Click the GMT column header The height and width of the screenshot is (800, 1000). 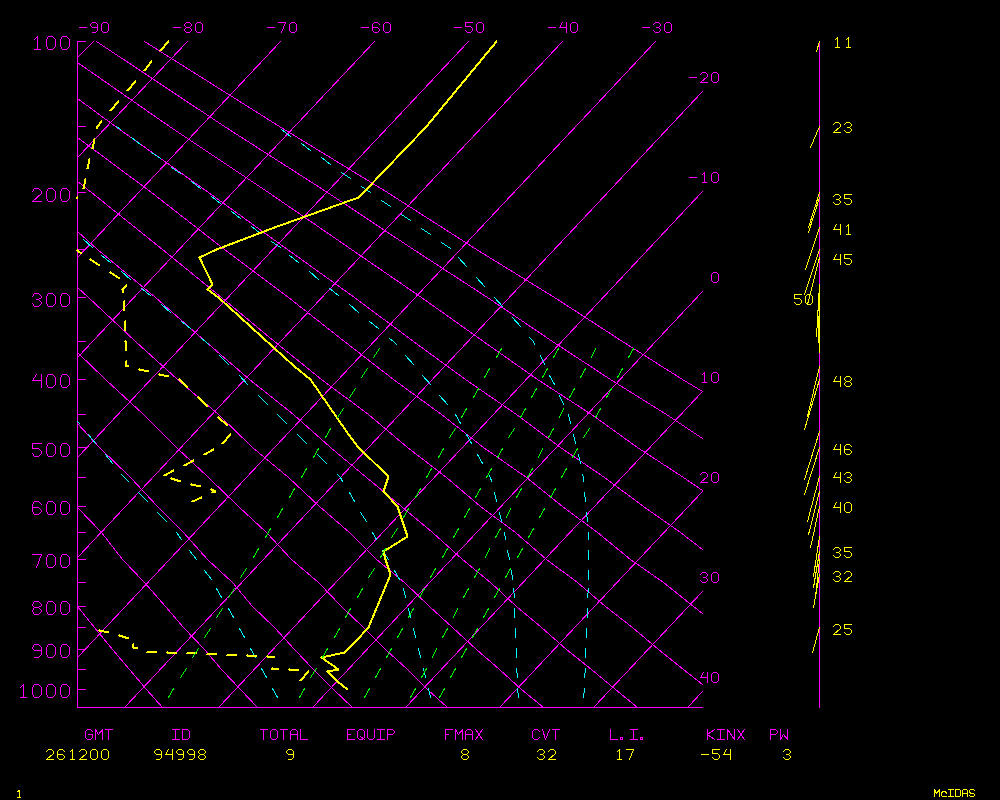coord(98,735)
